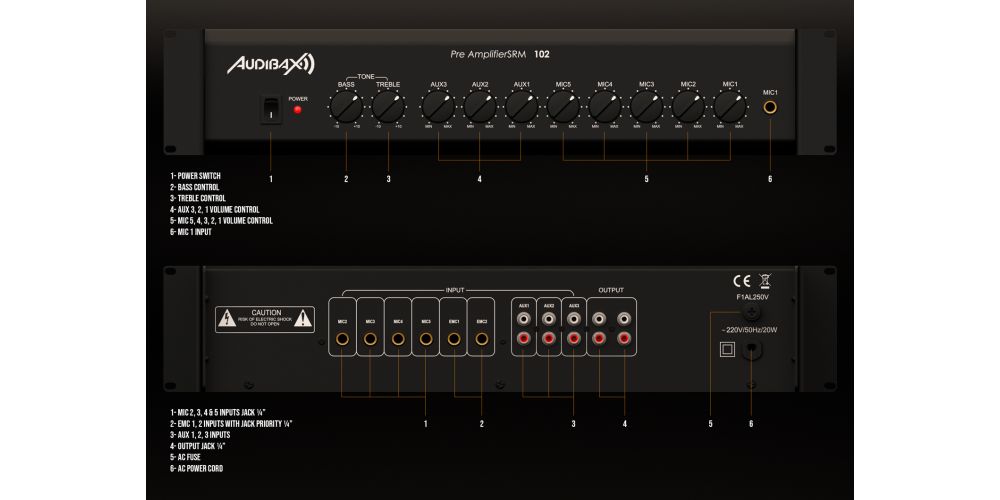1000x500 pixels.
Task: Click the Pre AmplifierSRM 102 model title
Action: tap(499, 54)
